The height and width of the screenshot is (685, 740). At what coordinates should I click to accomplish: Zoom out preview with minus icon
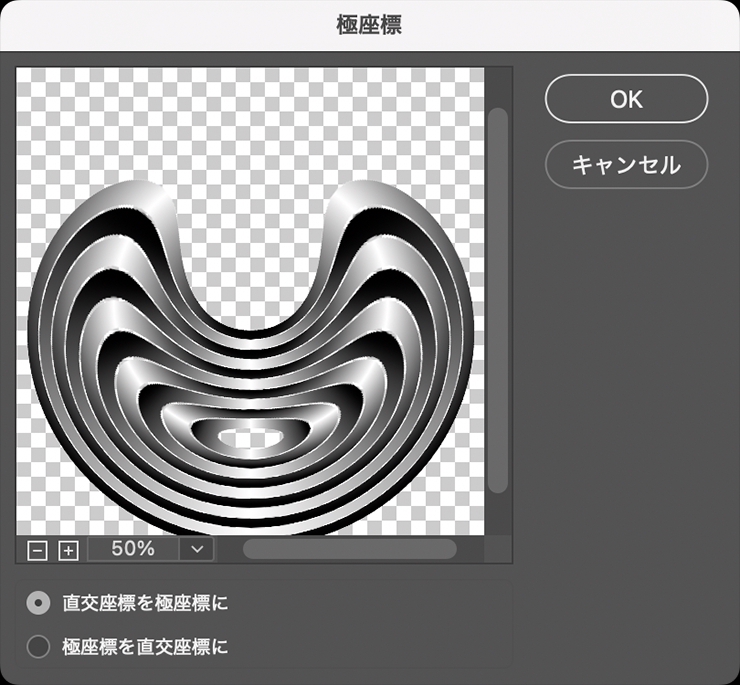click(37, 550)
